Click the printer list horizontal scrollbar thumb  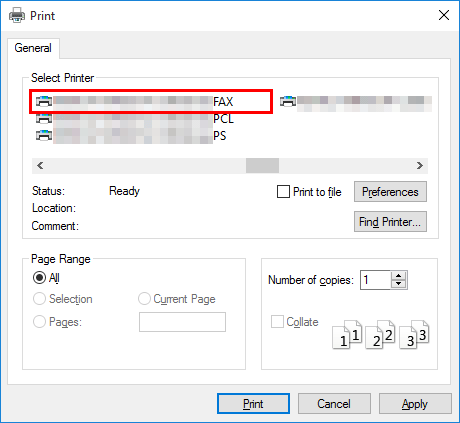[262, 165]
